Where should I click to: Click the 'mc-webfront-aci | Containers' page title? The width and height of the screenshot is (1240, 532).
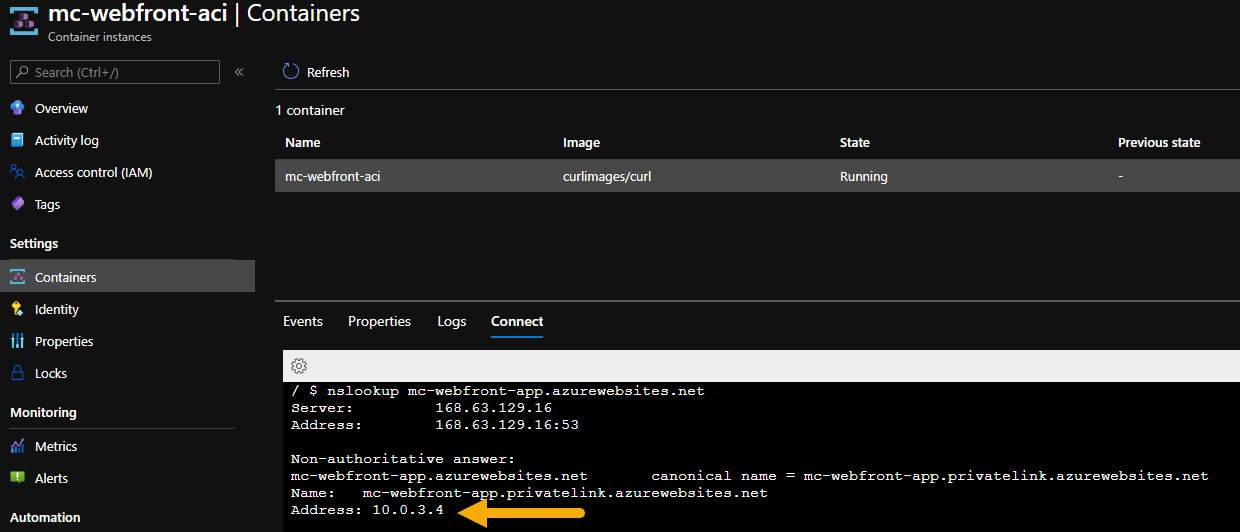click(204, 13)
